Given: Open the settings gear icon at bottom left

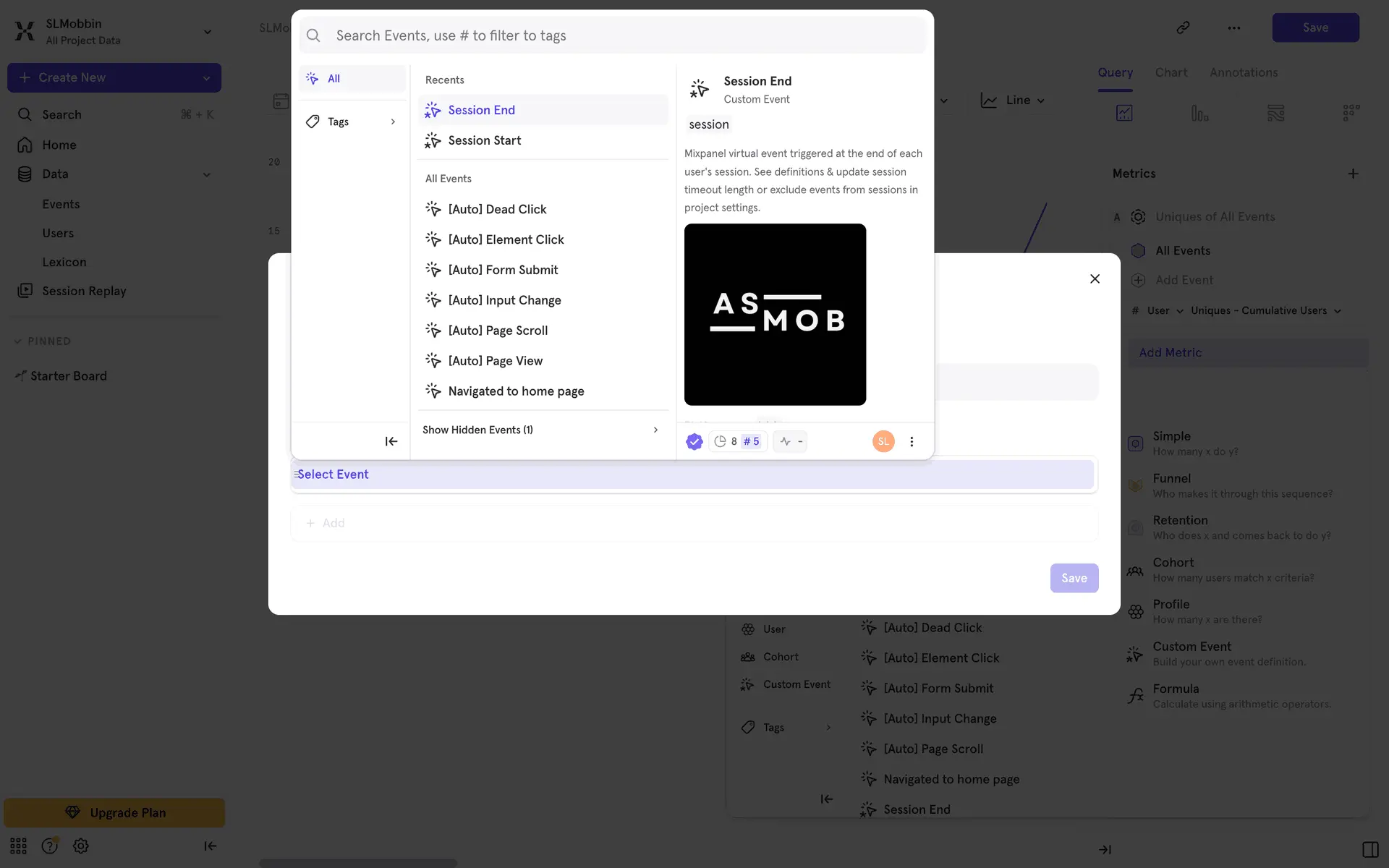Looking at the screenshot, I should (81, 846).
